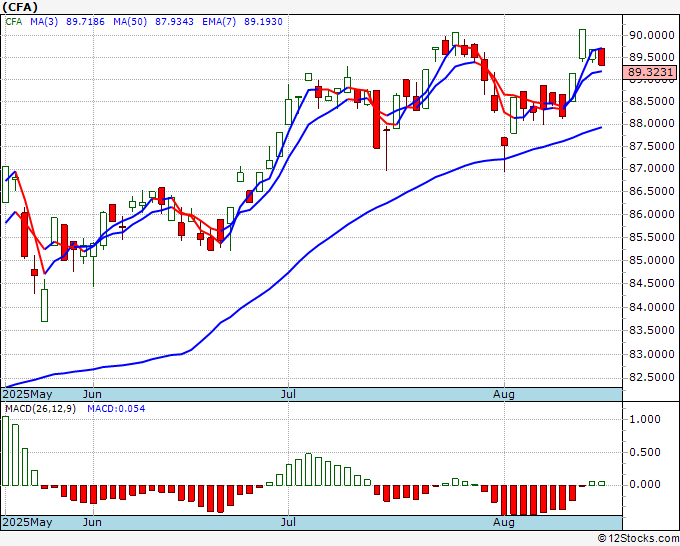Click the 85.0000 price axis label
The image size is (680, 546).
pyautogui.click(x=652, y=260)
